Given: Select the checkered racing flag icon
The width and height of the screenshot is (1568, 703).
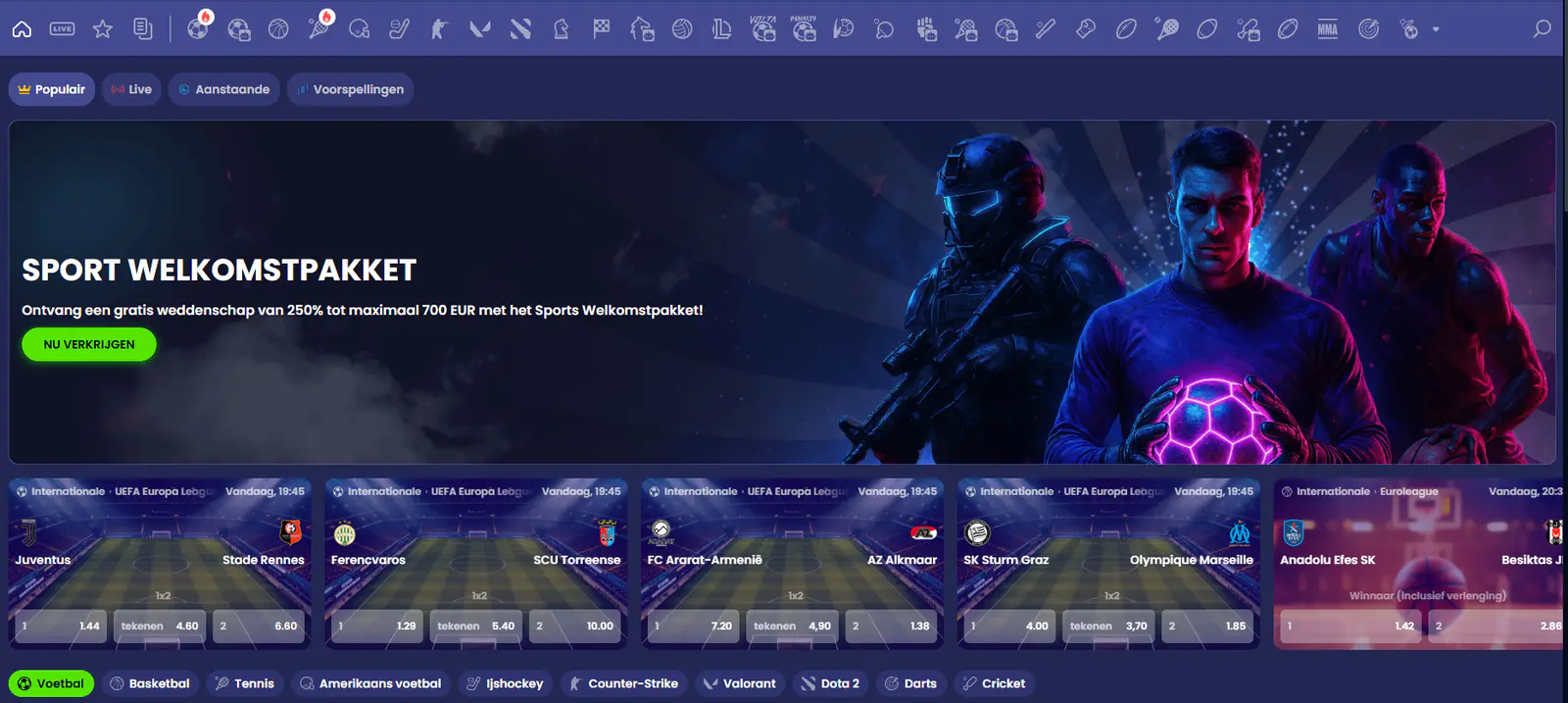Looking at the screenshot, I should (x=601, y=29).
